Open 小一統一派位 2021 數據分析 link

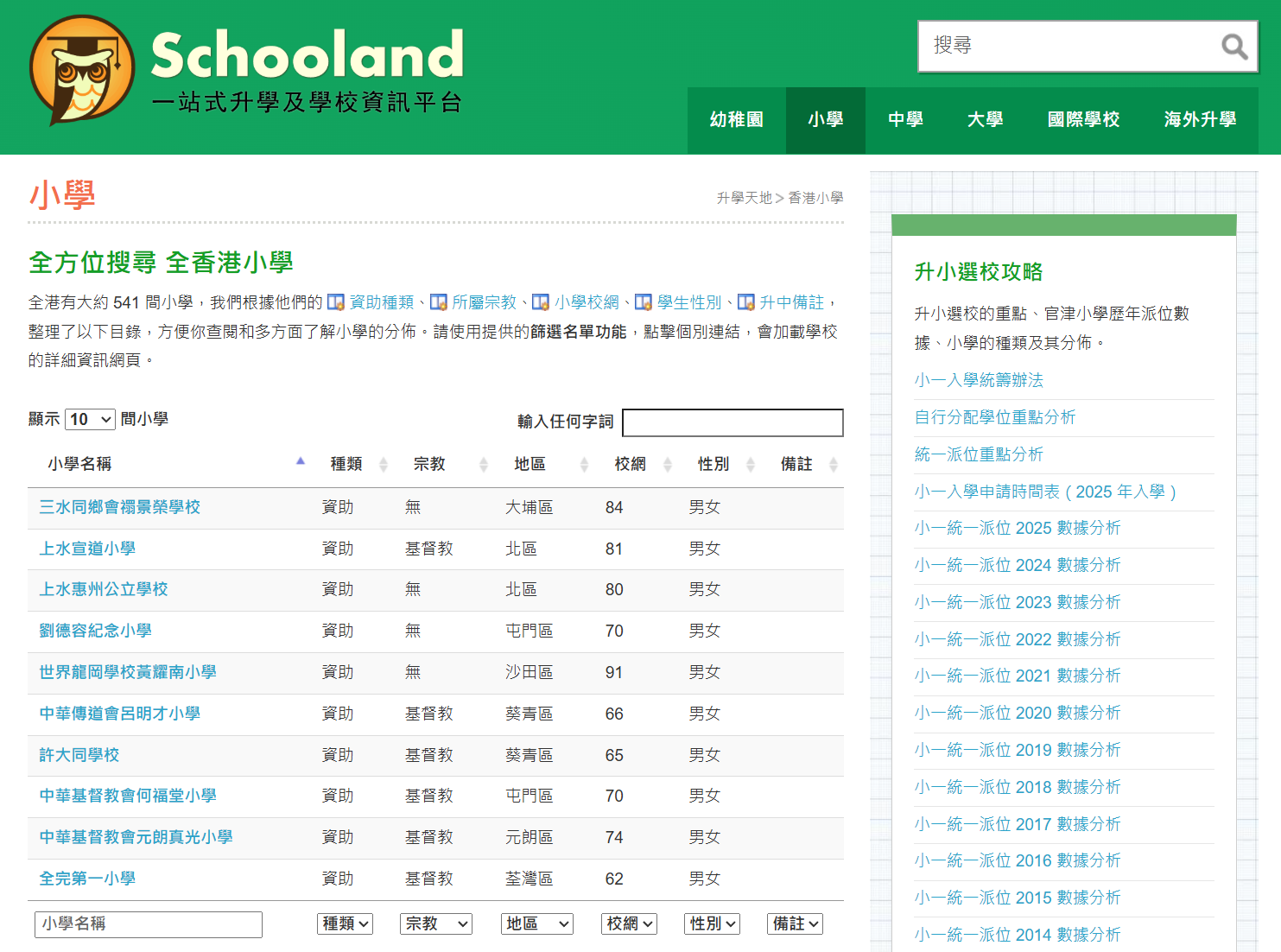click(1018, 676)
